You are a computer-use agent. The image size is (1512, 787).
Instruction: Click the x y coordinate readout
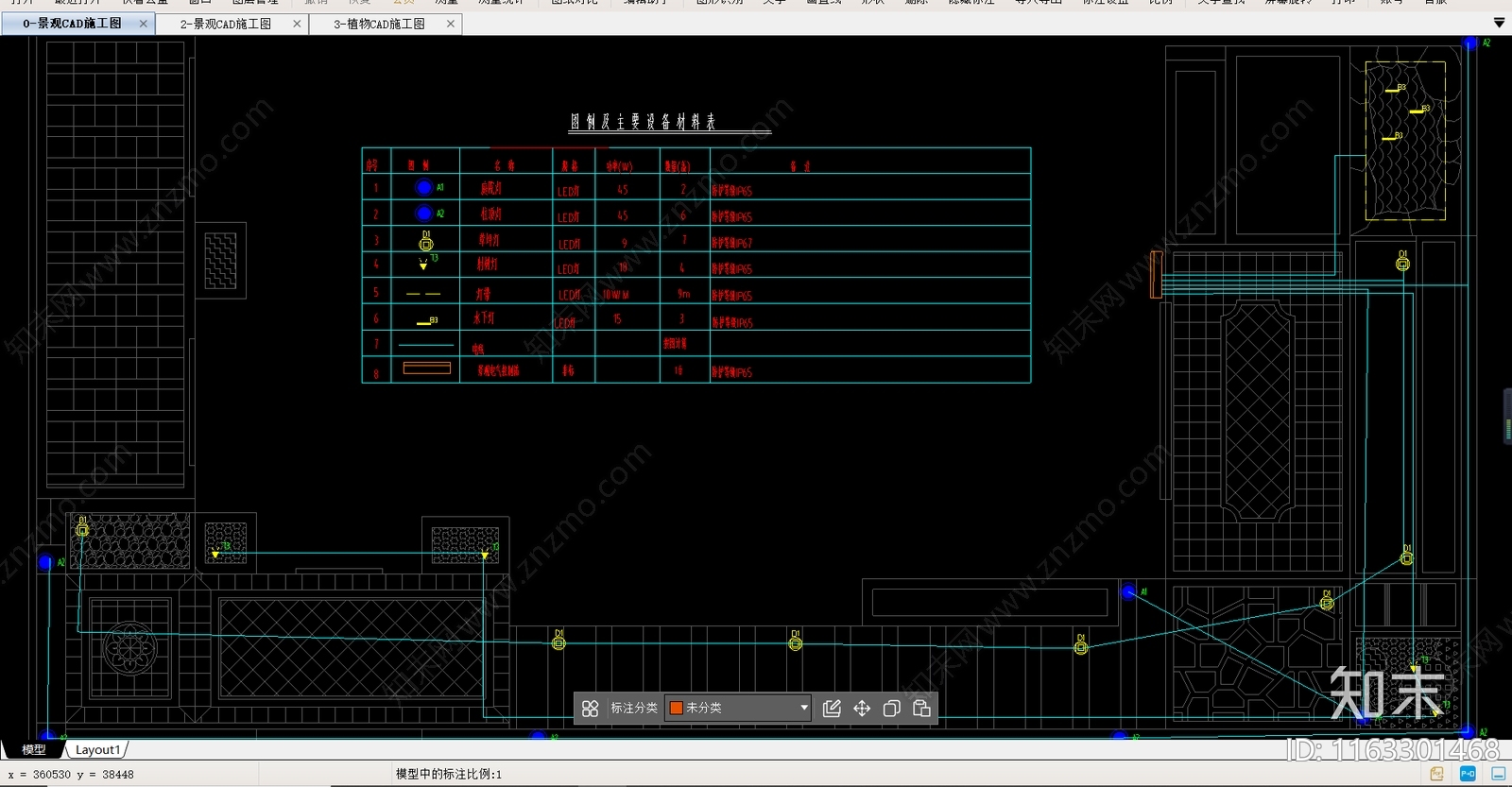[72, 775]
